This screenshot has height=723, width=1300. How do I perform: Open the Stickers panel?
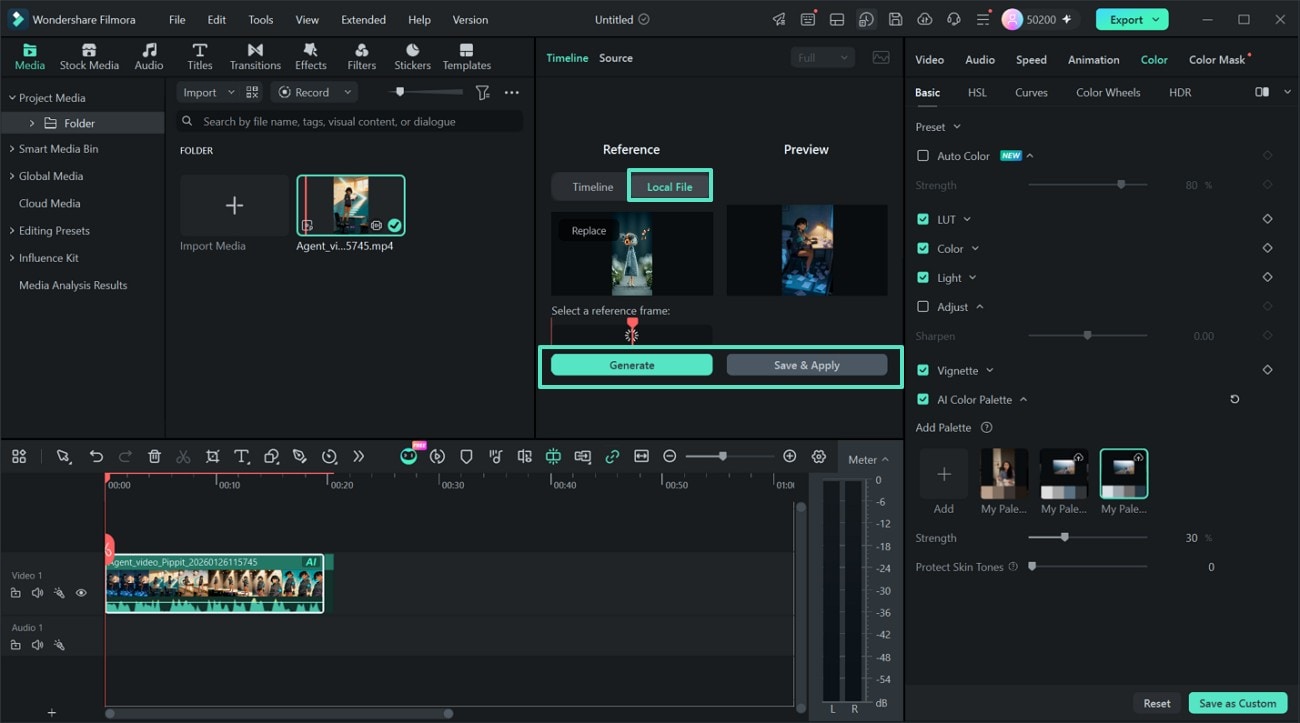pos(412,57)
